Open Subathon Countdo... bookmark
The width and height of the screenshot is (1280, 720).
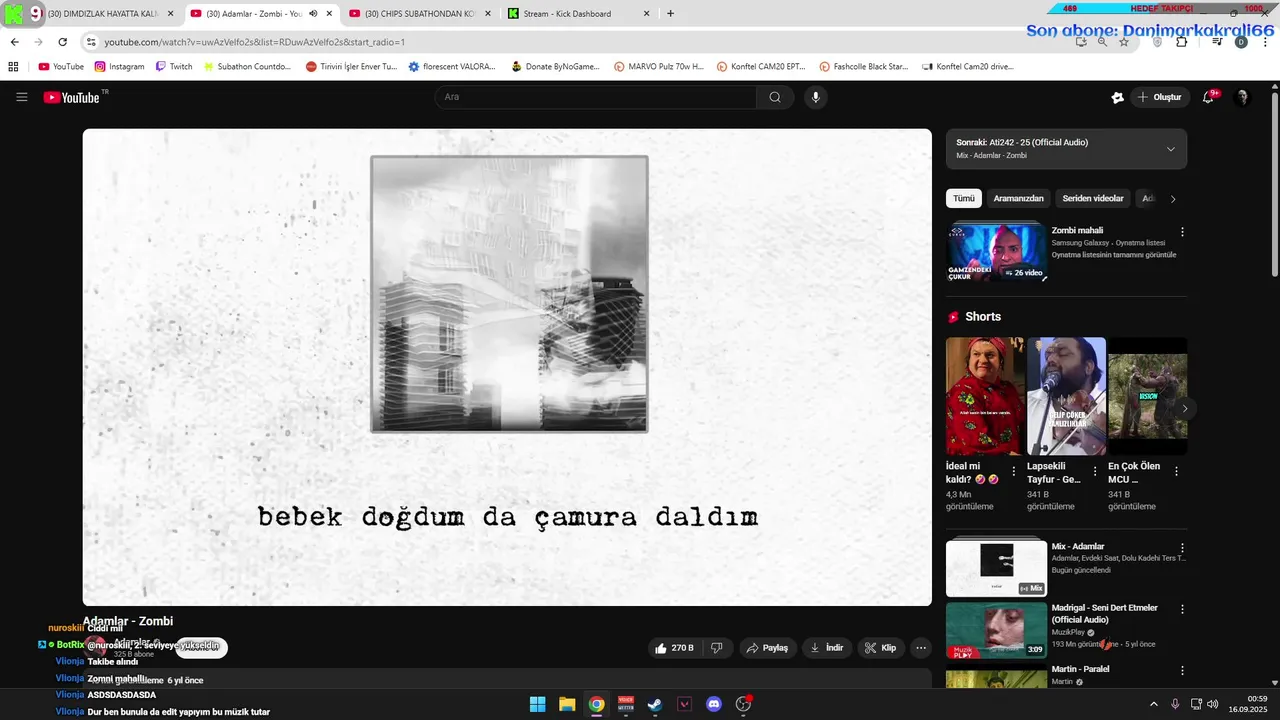pyautogui.click(x=247, y=67)
